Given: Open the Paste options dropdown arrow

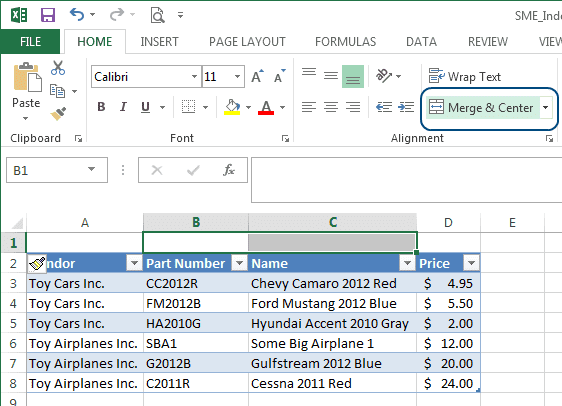Looking at the screenshot, I should (25, 118).
